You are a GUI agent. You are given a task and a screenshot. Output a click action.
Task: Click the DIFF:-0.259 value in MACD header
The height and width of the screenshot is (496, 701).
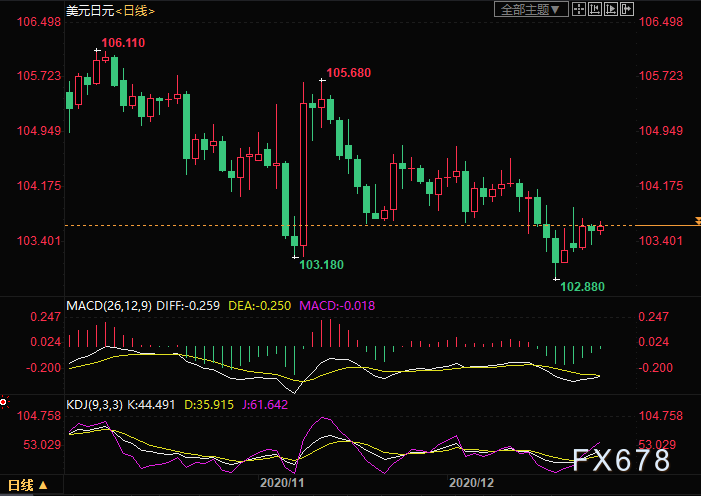pos(197,304)
